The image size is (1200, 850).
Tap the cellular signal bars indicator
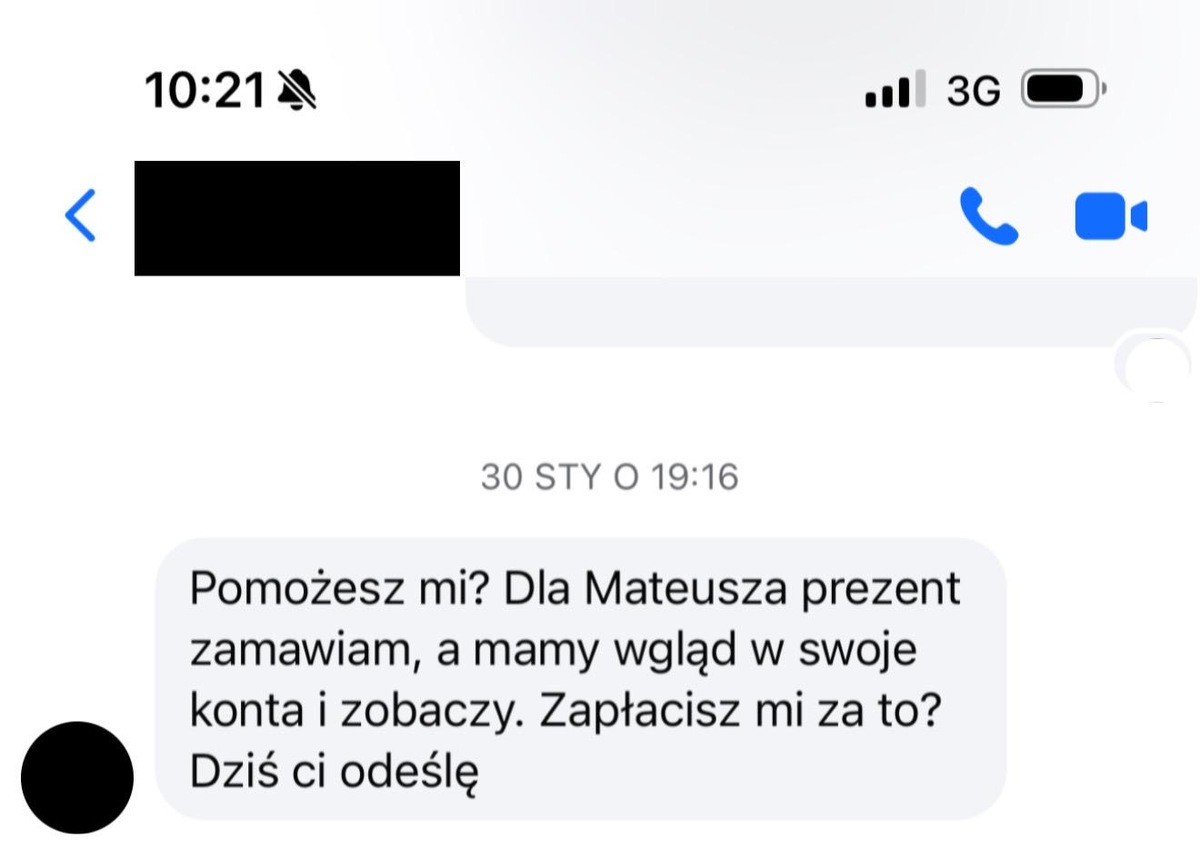tap(888, 91)
